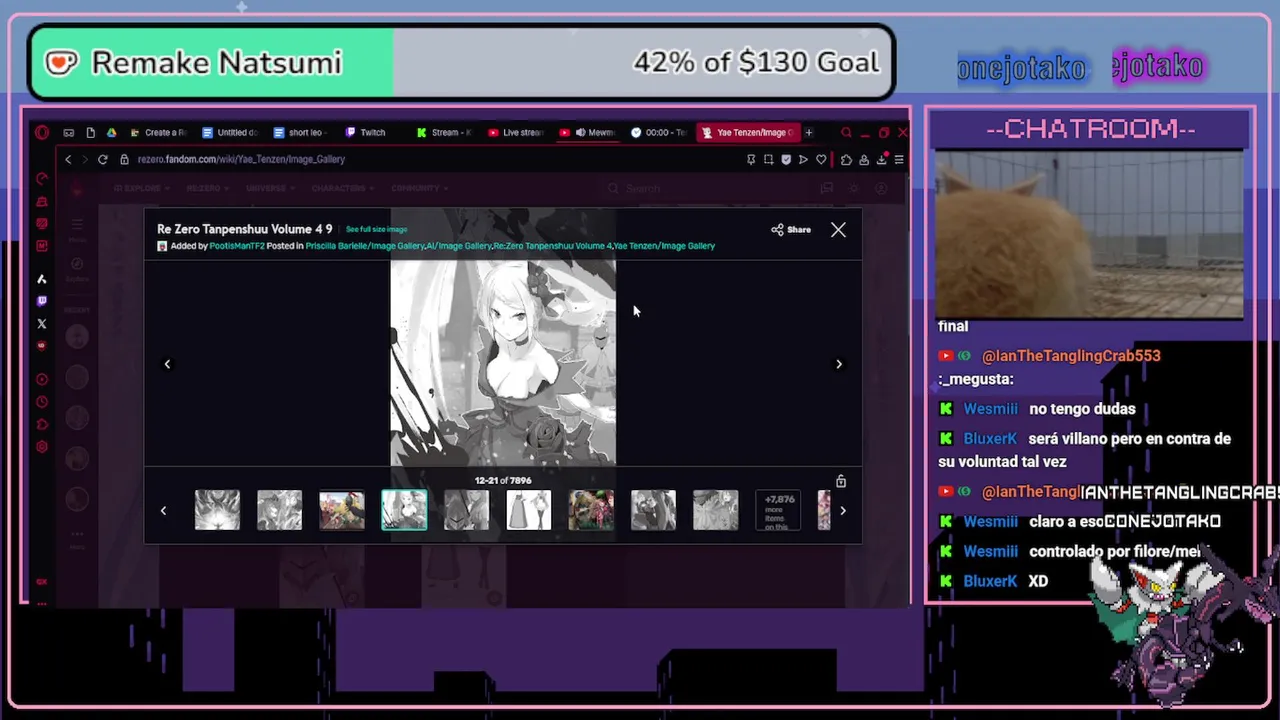Screen dimensions: 1280x720
Task: Switch to the Untitled document browser tab
Action: click(x=230, y=132)
